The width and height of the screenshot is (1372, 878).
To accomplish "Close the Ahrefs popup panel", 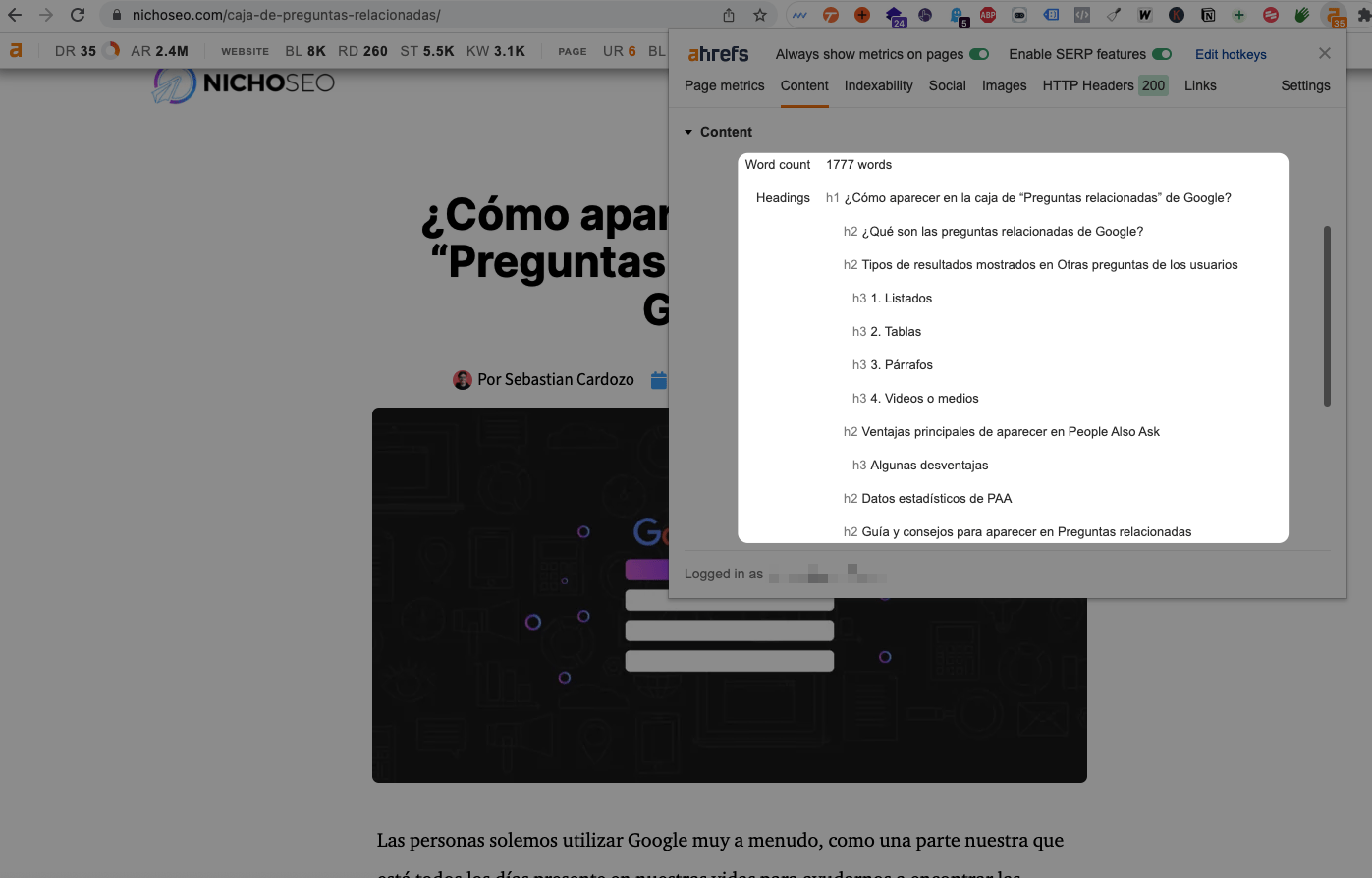I will 1325,53.
